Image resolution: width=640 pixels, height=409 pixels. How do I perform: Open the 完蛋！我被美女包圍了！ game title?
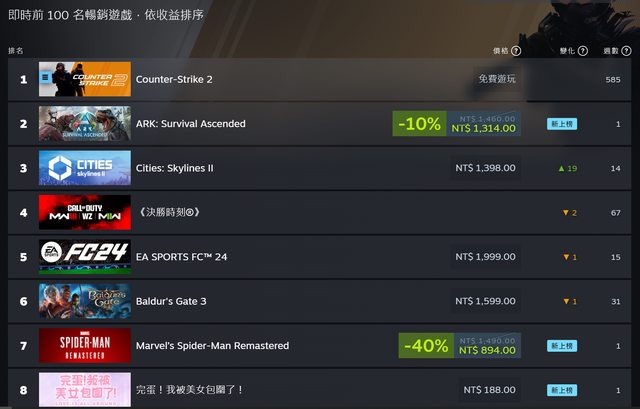(x=189, y=390)
